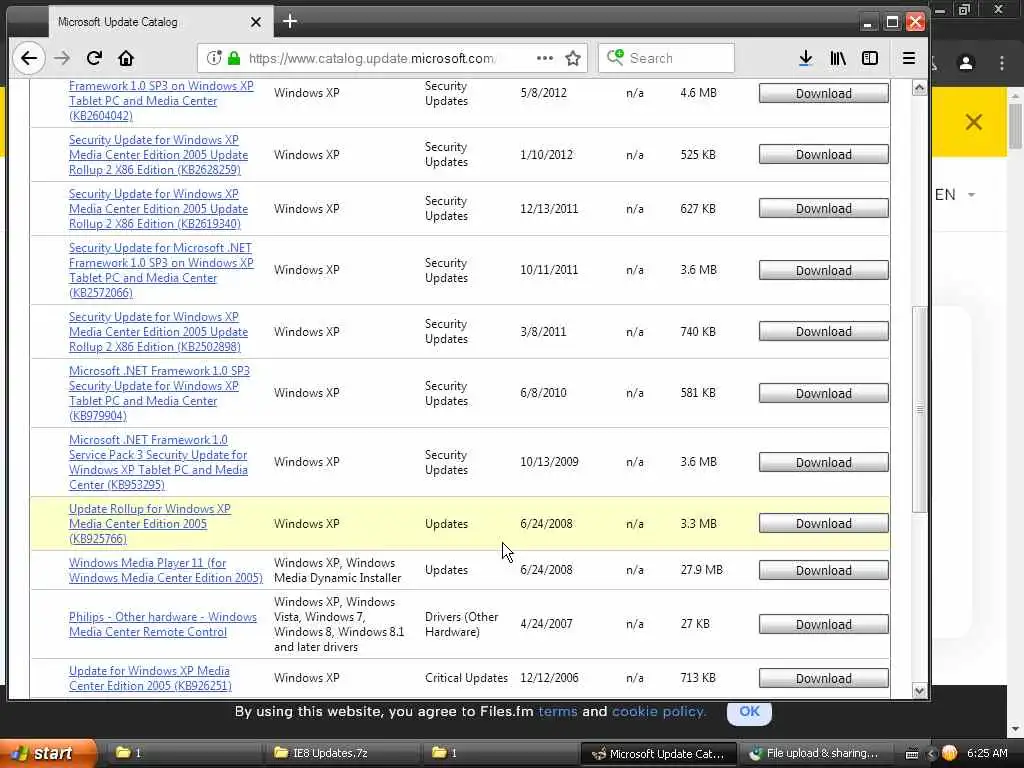1024x768 pixels.
Task: Download Update Rollup KB925766
Action: [824, 523]
